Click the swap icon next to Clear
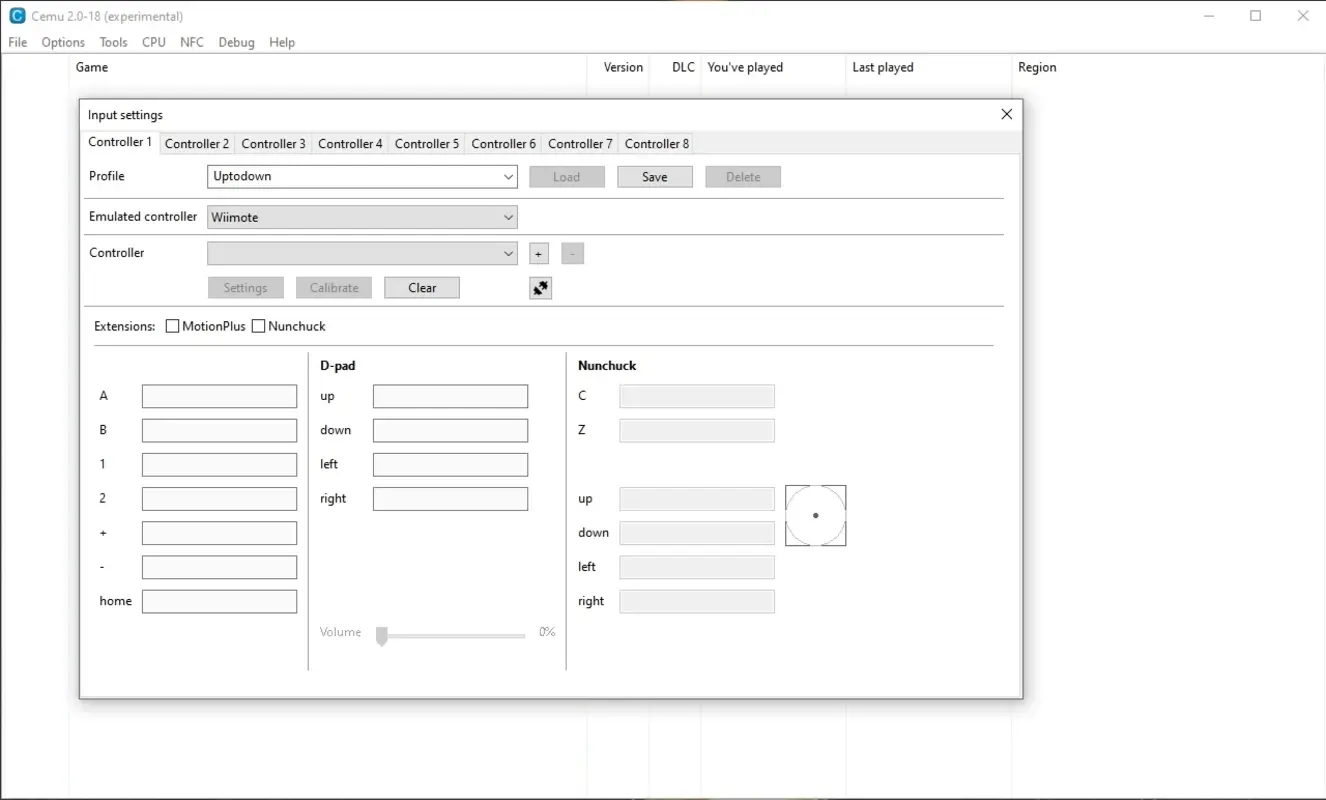The width and height of the screenshot is (1326, 800). [540, 288]
